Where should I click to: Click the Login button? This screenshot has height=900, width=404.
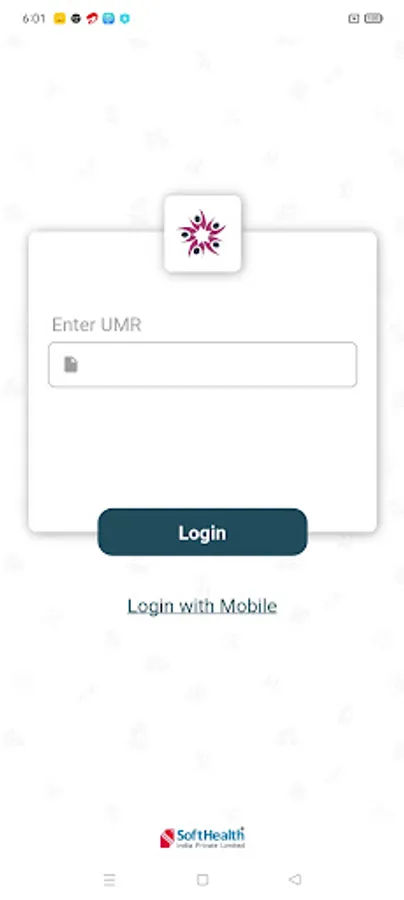(x=203, y=532)
